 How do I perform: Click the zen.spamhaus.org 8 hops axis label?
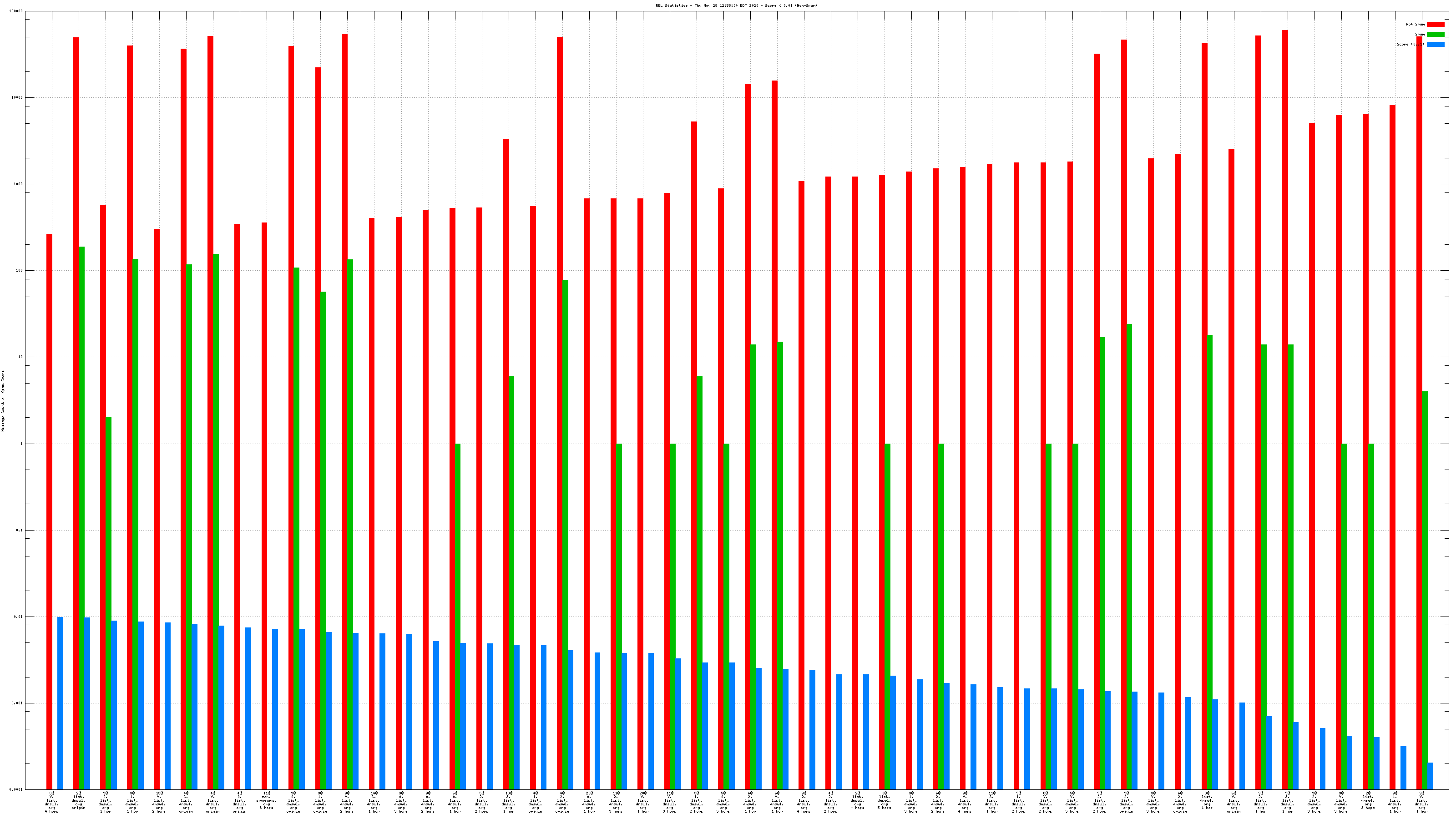267,800
